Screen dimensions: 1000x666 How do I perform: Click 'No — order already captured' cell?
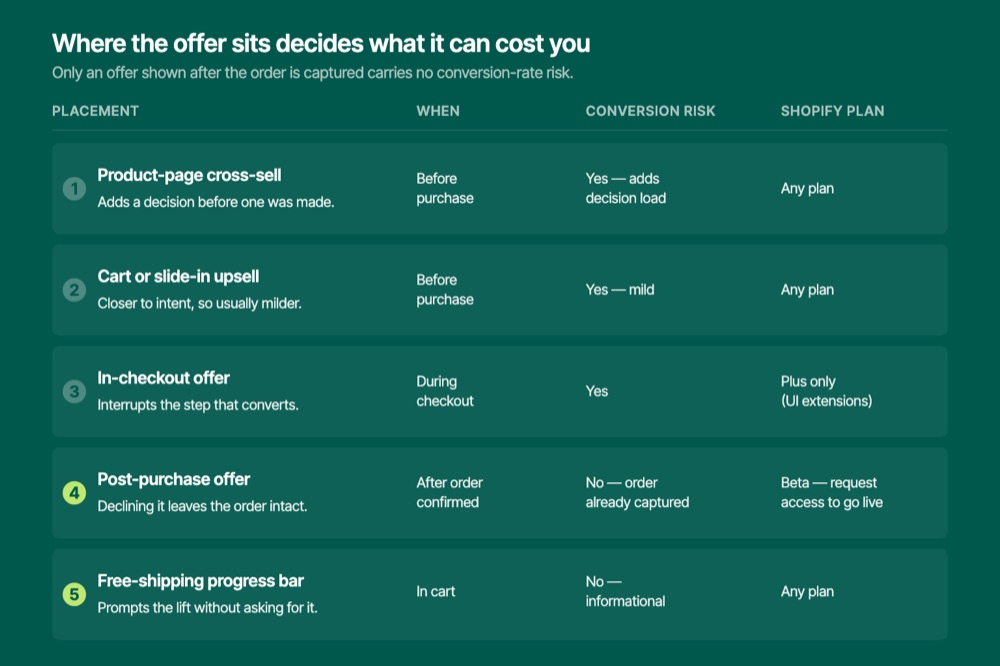(637, 492)
